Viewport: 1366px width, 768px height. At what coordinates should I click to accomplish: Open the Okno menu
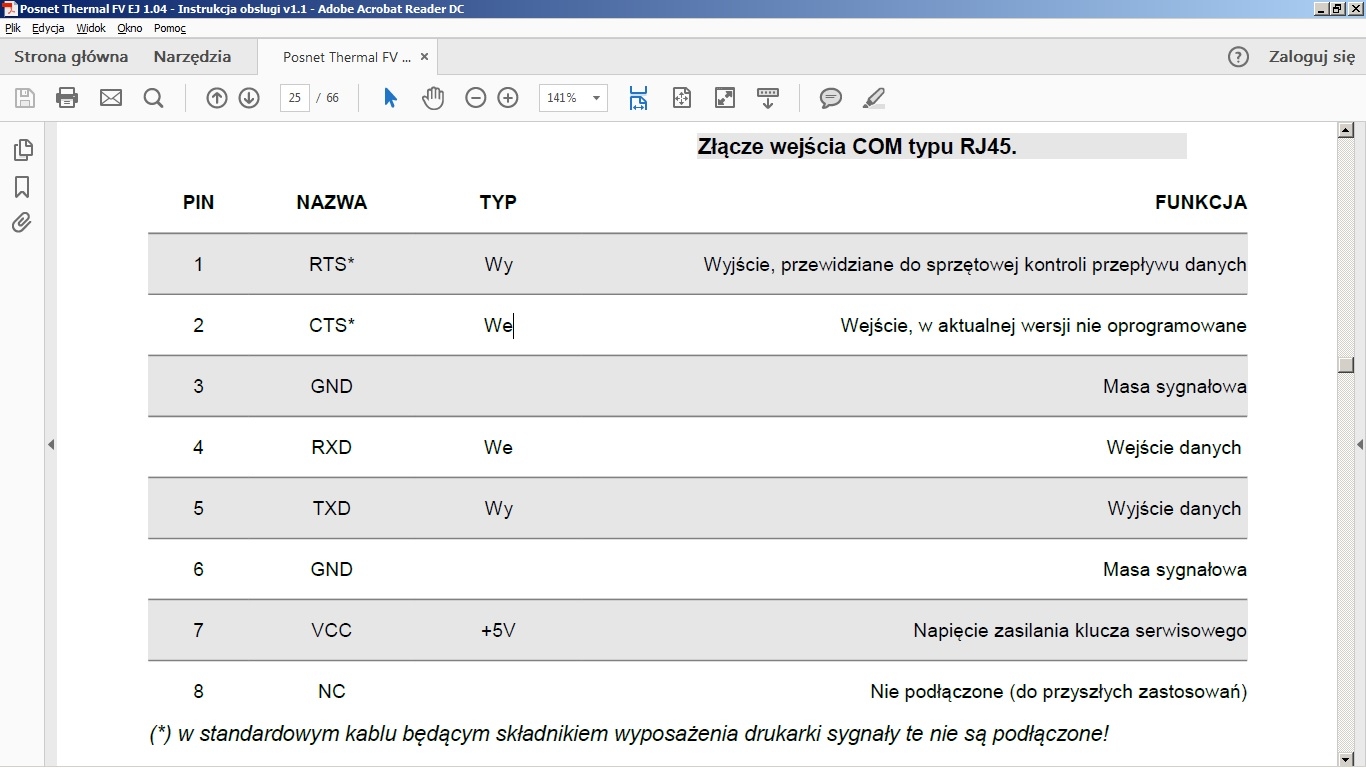[x=130, y=28]
